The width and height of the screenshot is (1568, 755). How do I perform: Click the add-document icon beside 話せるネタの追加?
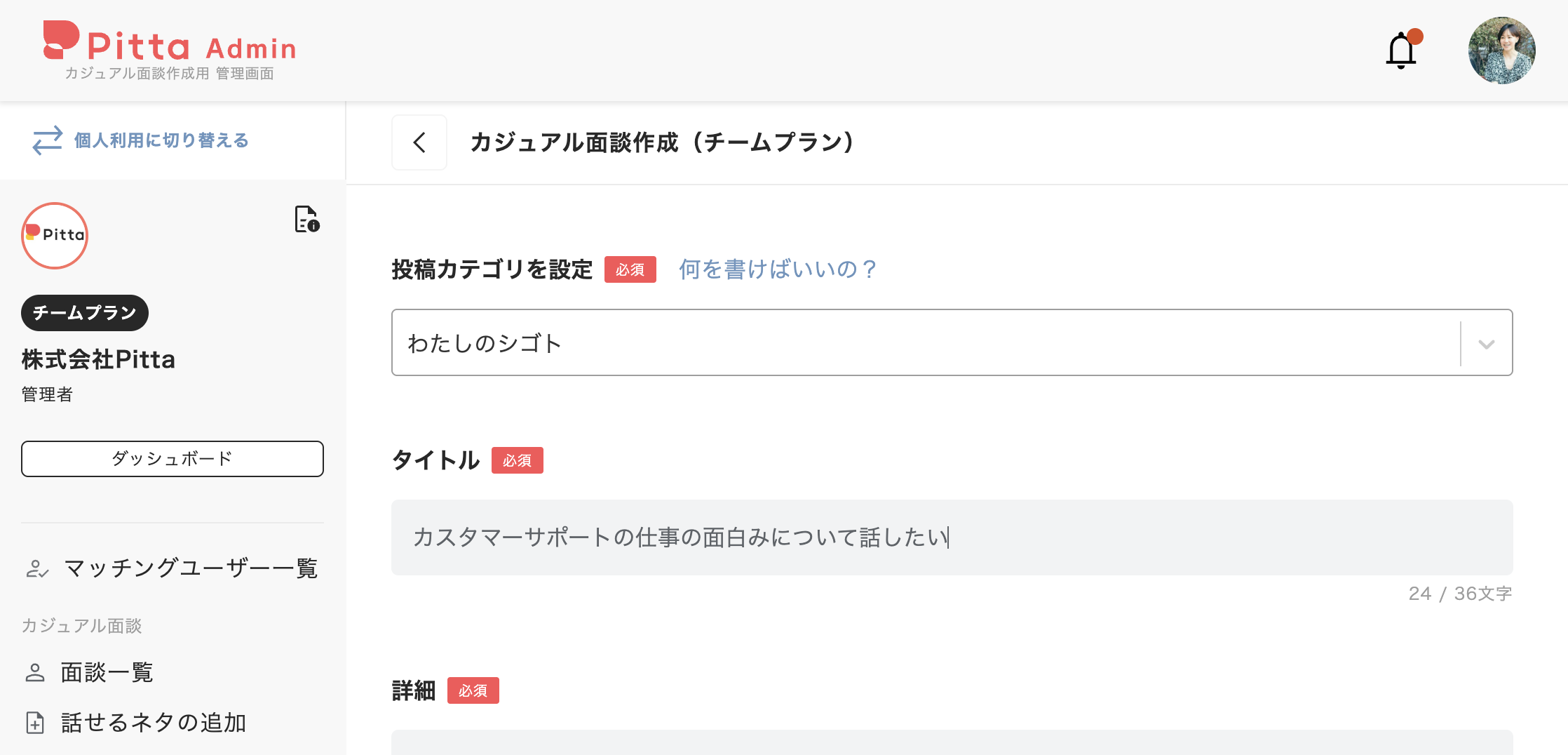click(35, 723)
